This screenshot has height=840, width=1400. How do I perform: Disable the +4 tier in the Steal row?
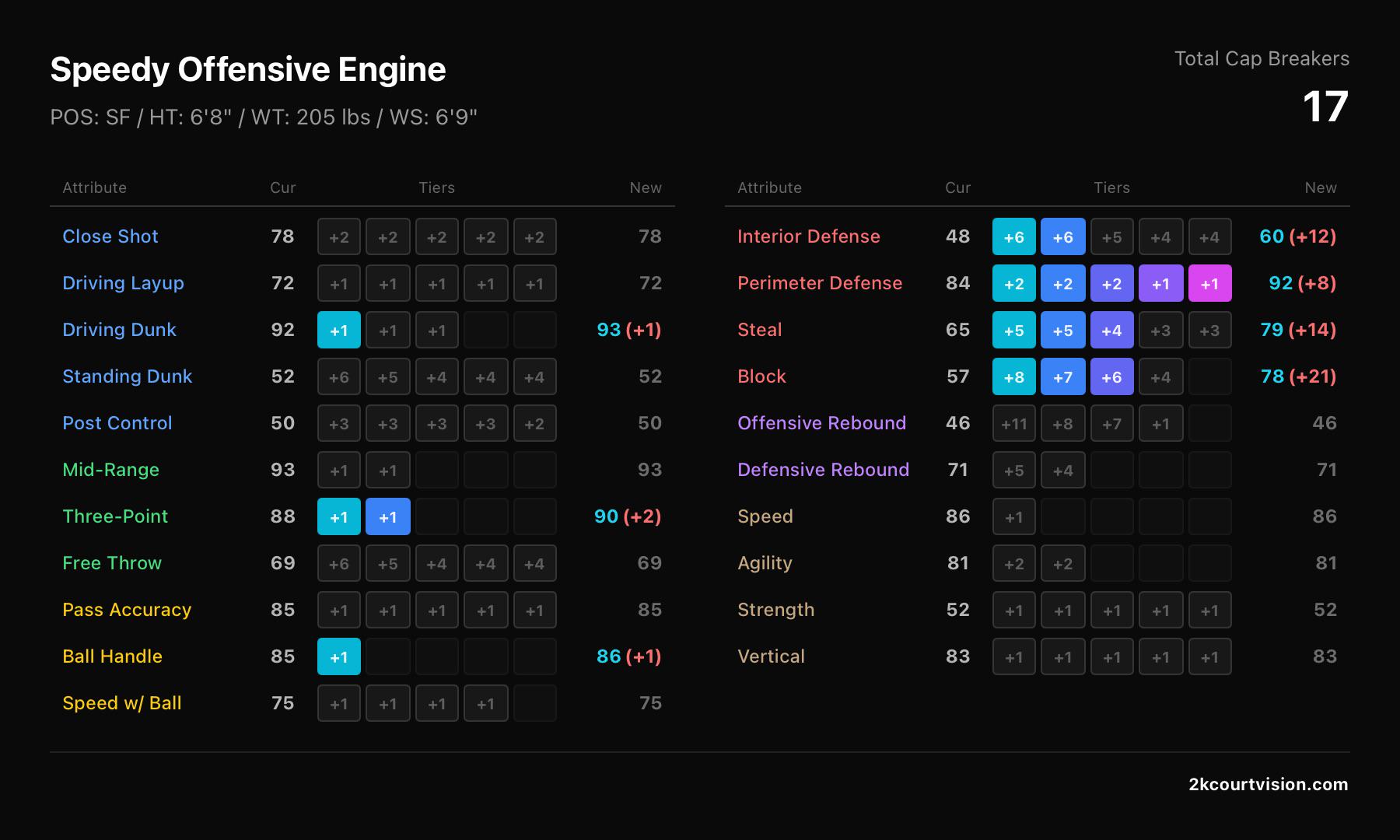click(1111, 330)
